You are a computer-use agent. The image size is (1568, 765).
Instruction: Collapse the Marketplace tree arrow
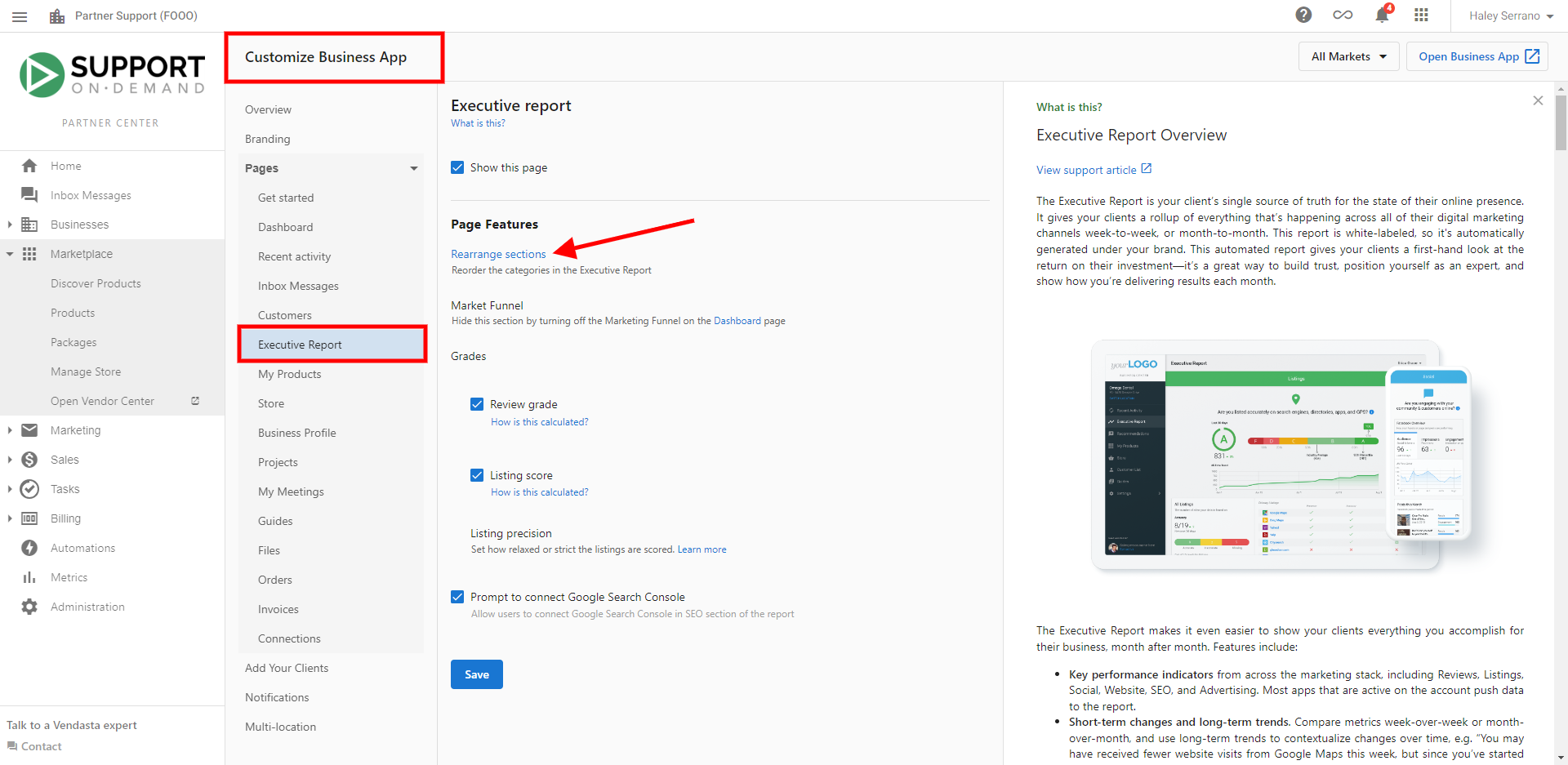(9, 254)
